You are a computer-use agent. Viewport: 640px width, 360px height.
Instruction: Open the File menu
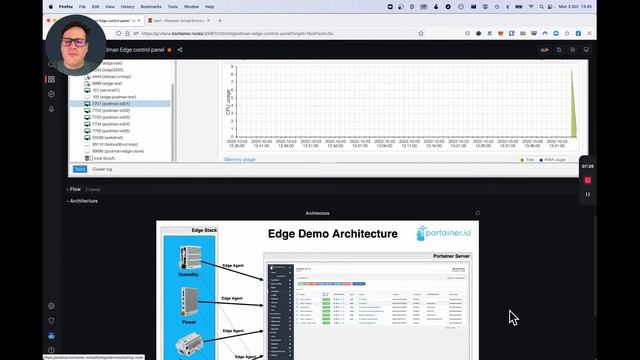point(82,7)
